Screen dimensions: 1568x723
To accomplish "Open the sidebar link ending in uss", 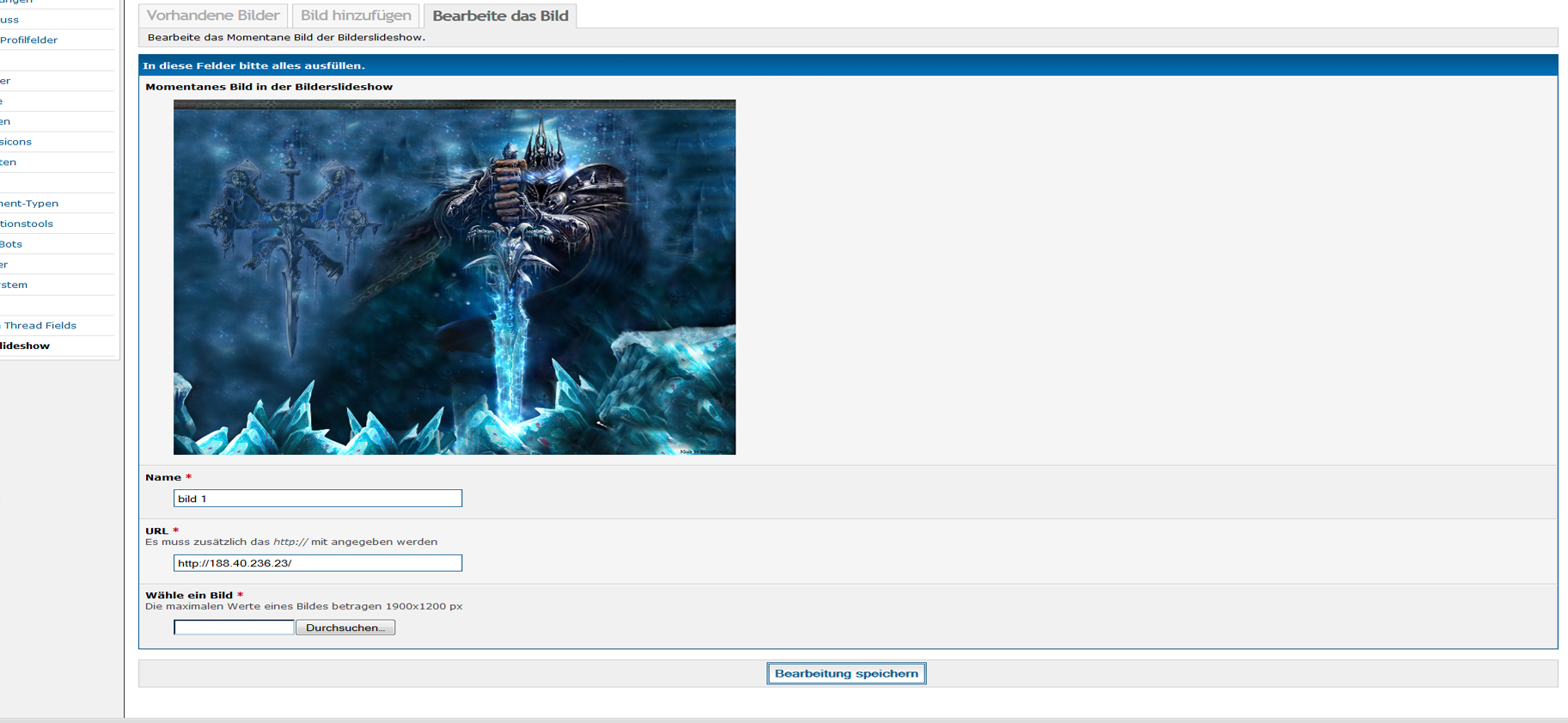I will point(9,20).
